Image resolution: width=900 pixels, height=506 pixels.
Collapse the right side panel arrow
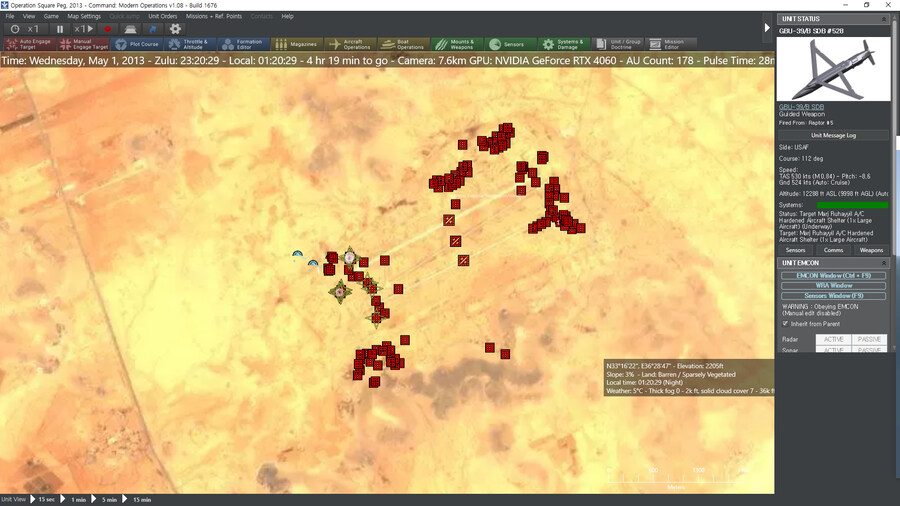(x=767, y=28)
